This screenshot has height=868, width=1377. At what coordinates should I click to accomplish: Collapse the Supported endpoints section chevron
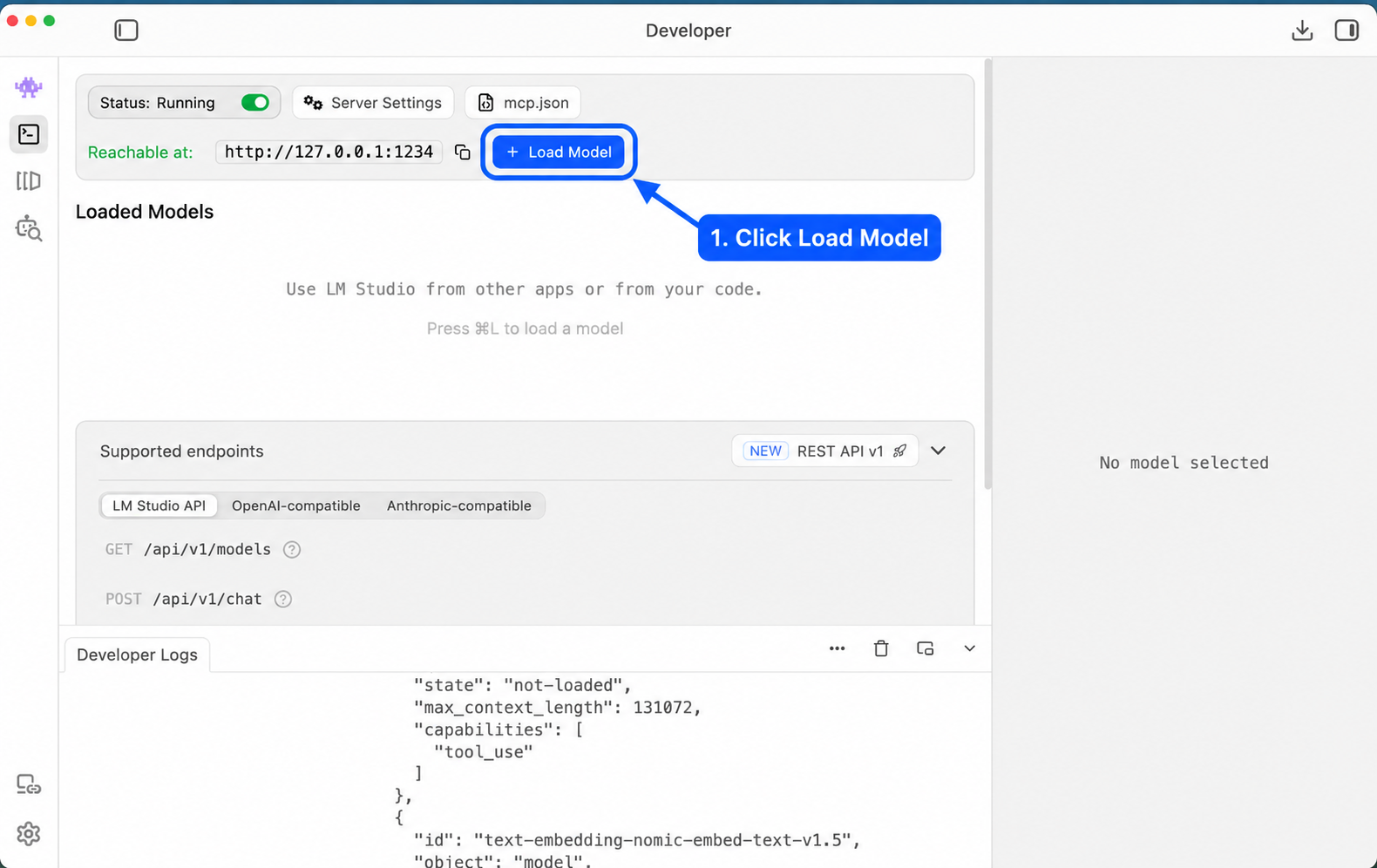(939, 451)
